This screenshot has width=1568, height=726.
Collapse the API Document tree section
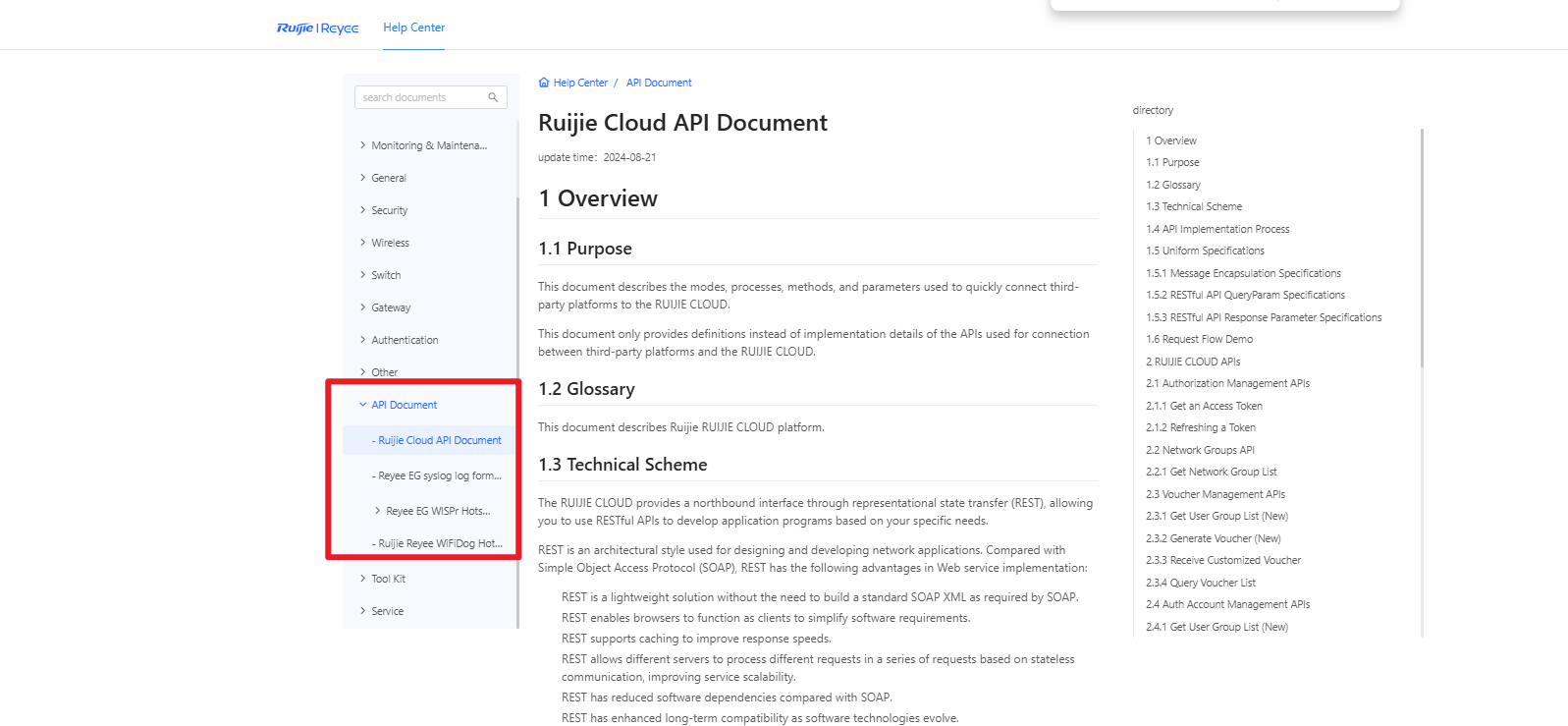[x=362, y=405]
